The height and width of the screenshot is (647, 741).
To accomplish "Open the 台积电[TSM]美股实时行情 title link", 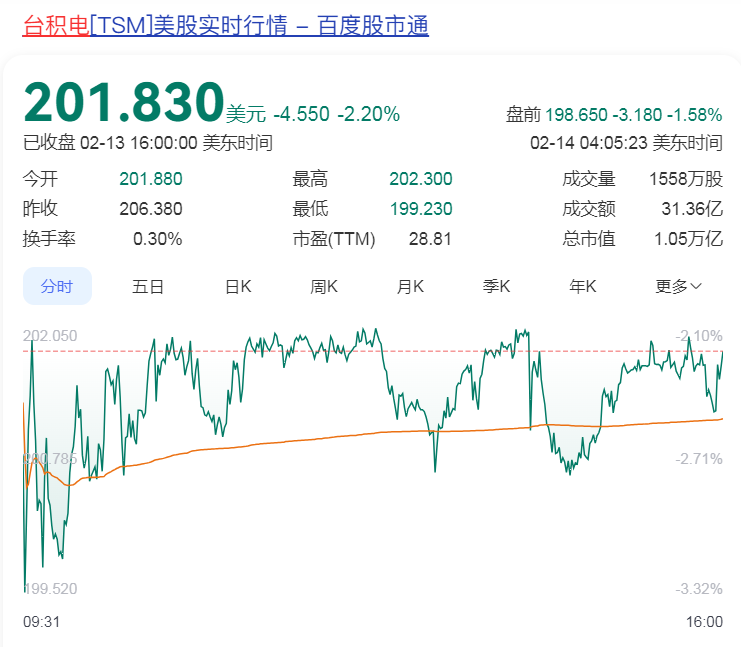I will [225, 26].
